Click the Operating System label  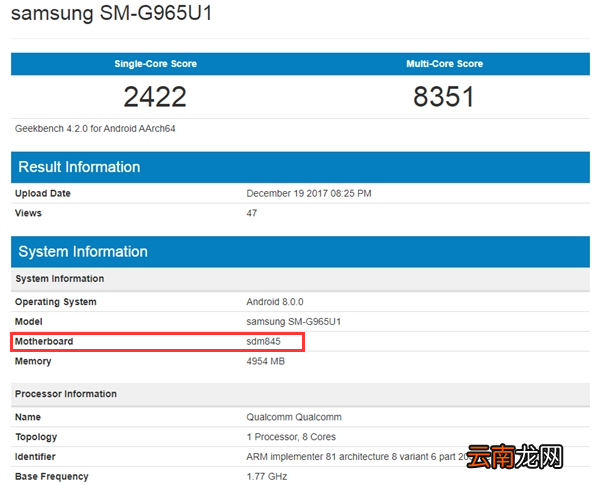click(55, 302)
